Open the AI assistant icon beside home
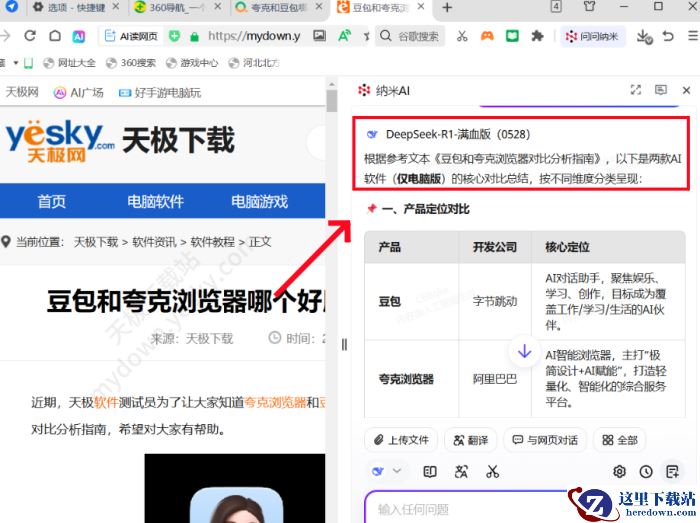Image resolution: width=700 pixels, height=523 pixels. pyautogui.click(x=79, y=36)
